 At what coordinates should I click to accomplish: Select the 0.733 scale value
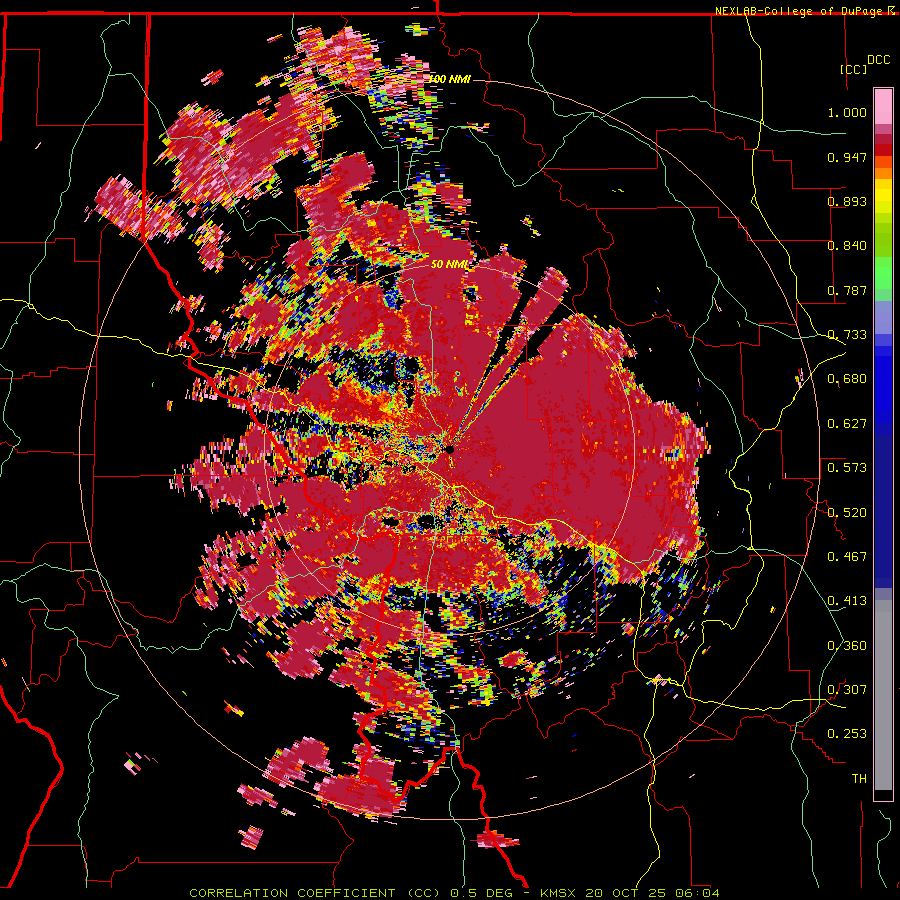(x=847, y=335)
